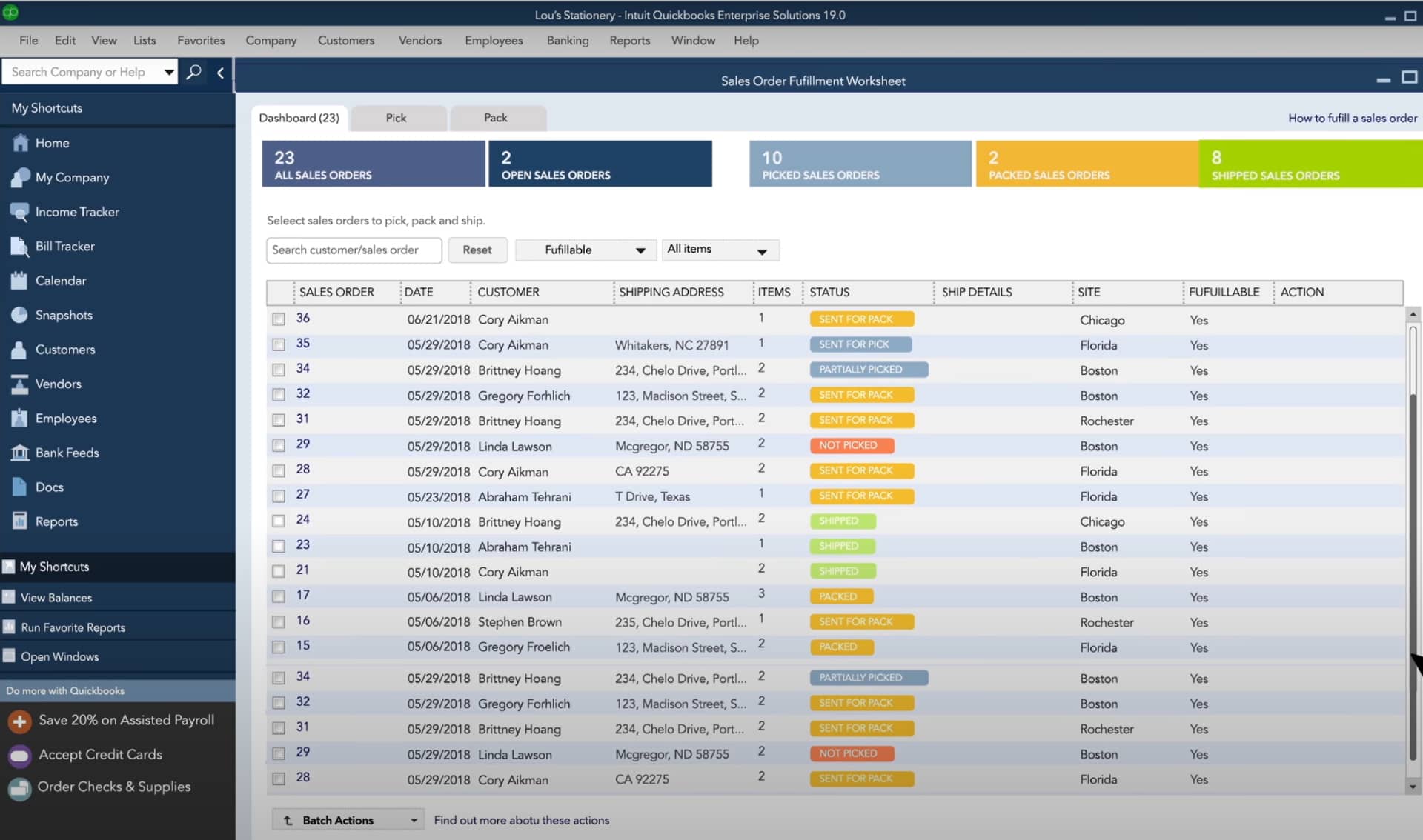This screenshot has width=1423, height=840.
Task: Click Order Checks & Supplies icon
Action: tap(20, 787)
